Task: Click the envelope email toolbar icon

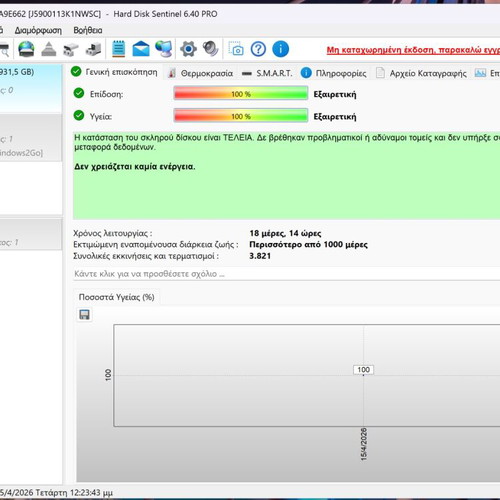Action: [141, 49]
